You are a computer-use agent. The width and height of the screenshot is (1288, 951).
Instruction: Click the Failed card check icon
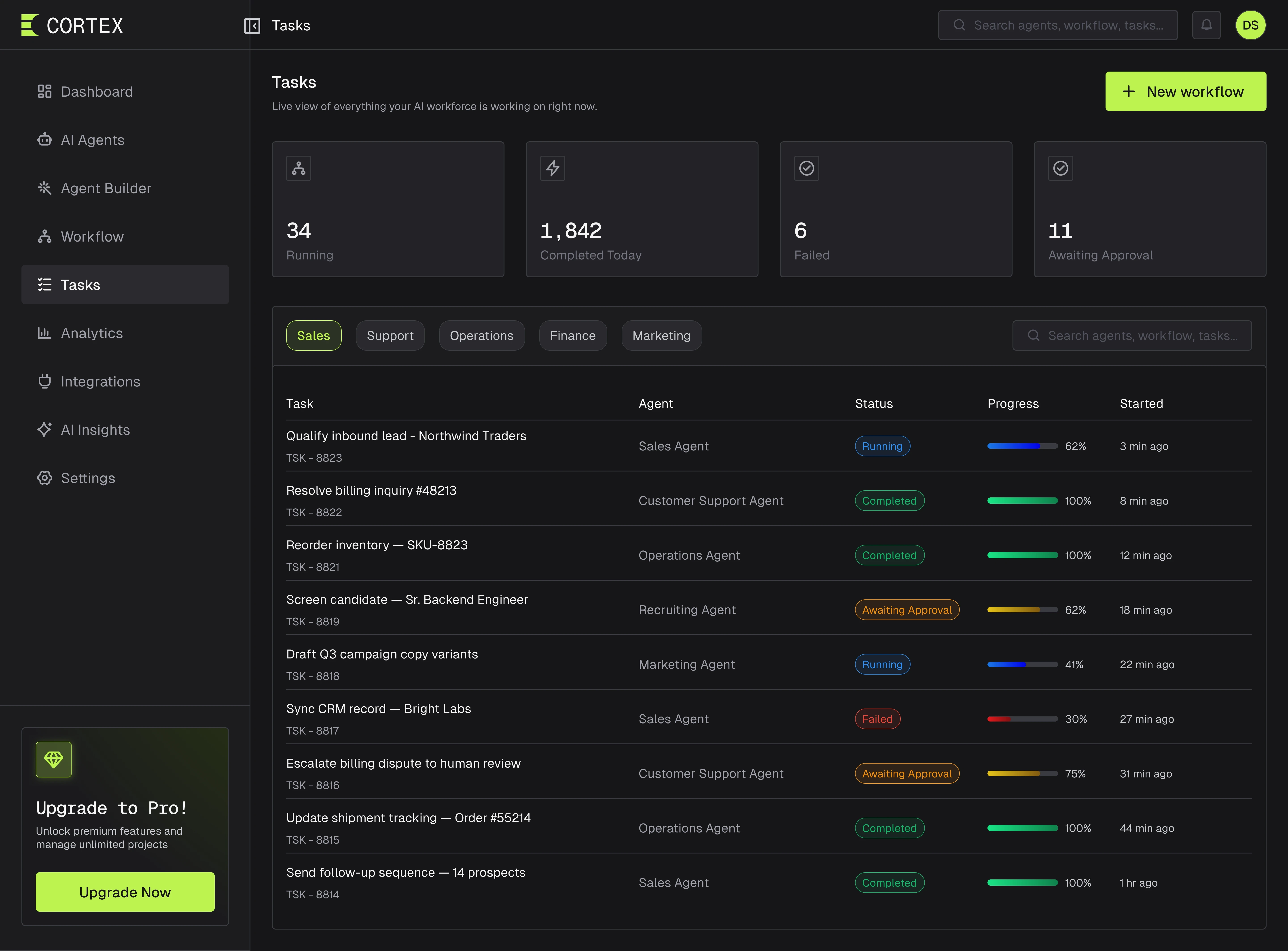pos(806,168)
